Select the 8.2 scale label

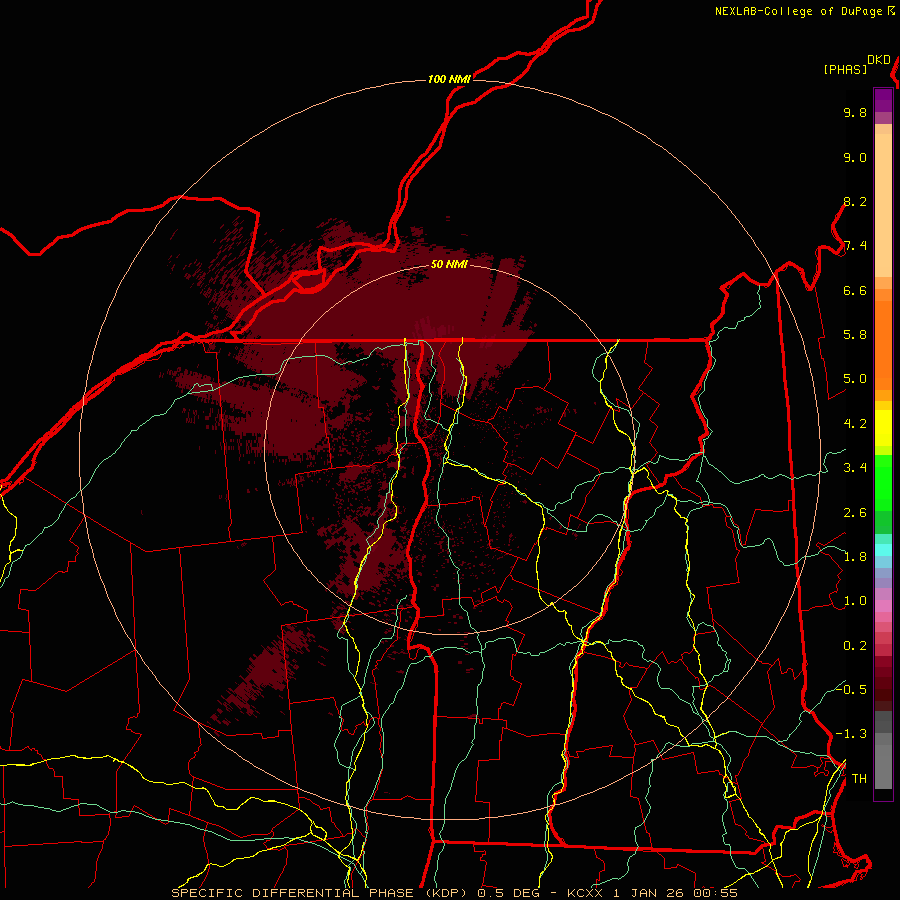(x=855, y=201)
